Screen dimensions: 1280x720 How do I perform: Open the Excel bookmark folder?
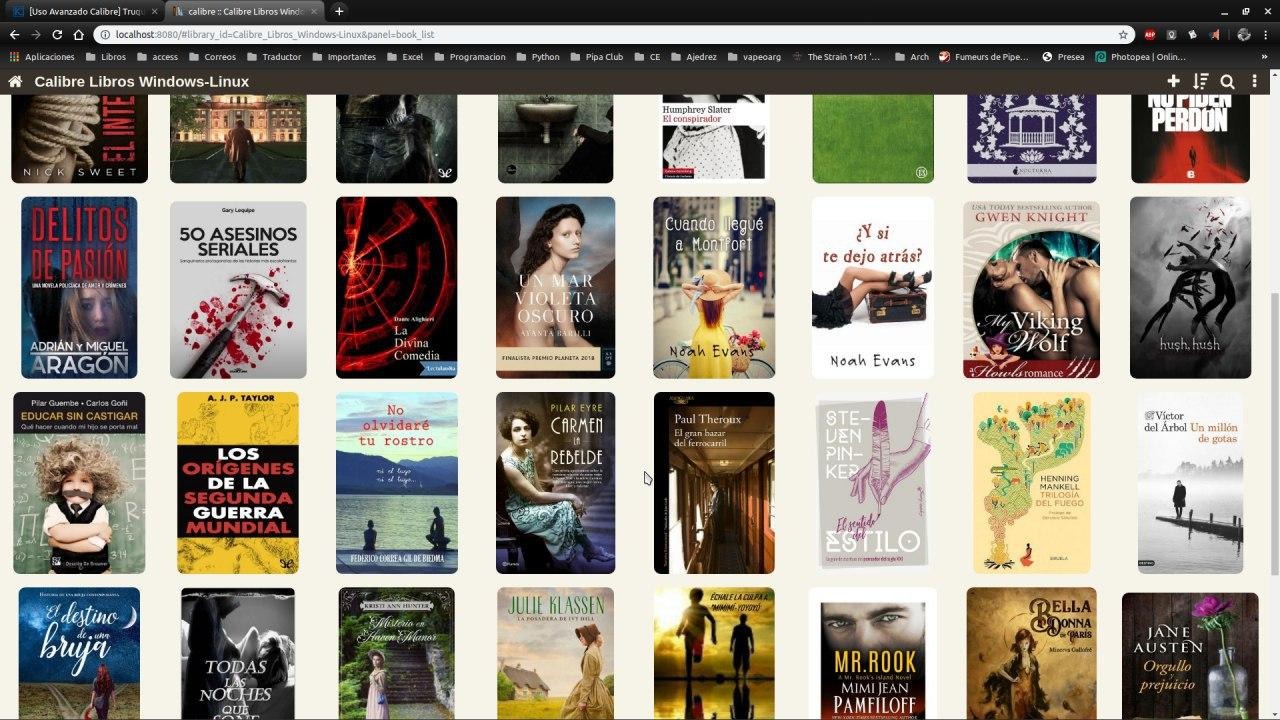point(404,57)
